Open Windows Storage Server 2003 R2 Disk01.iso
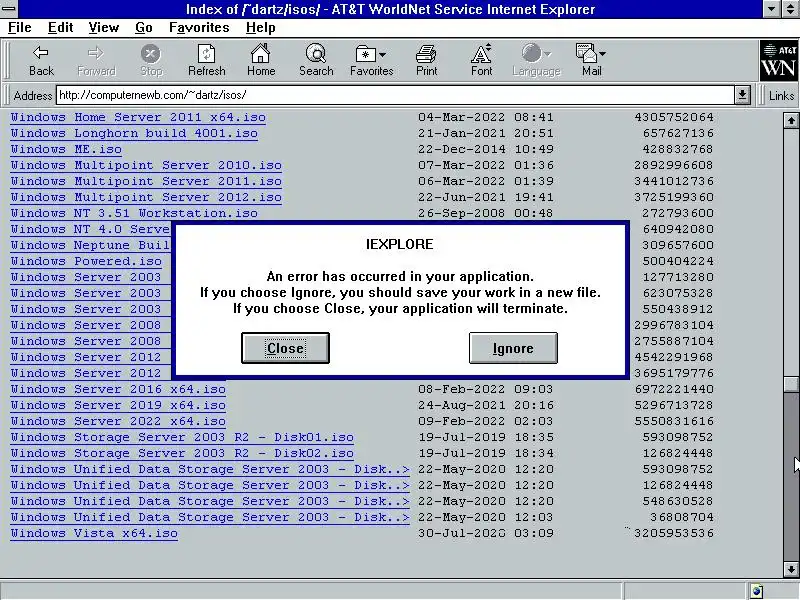 [182, 437]
